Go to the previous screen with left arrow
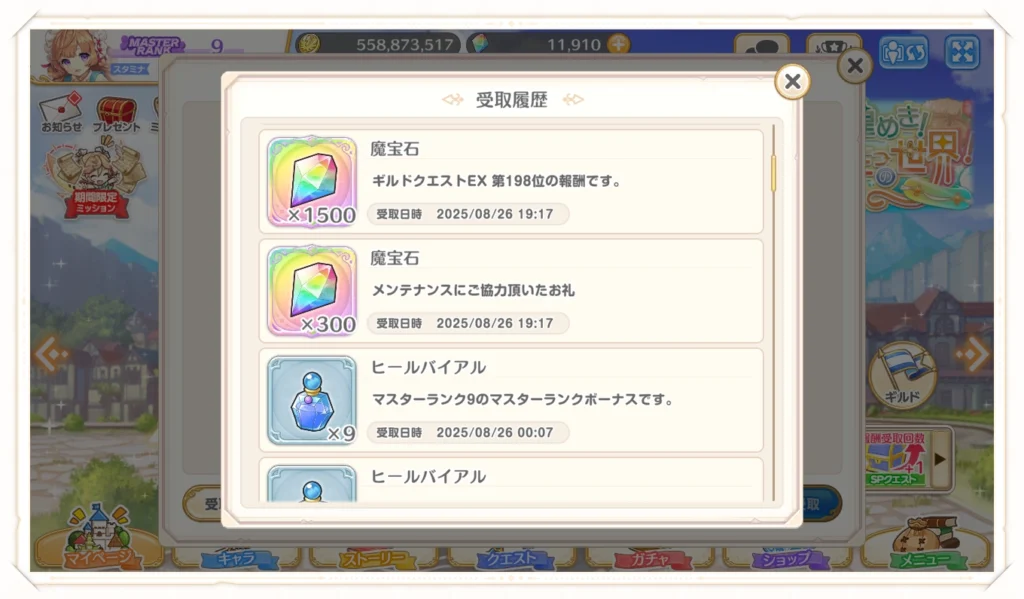Viewport: 1024px width, 599px height. (52, 355)
